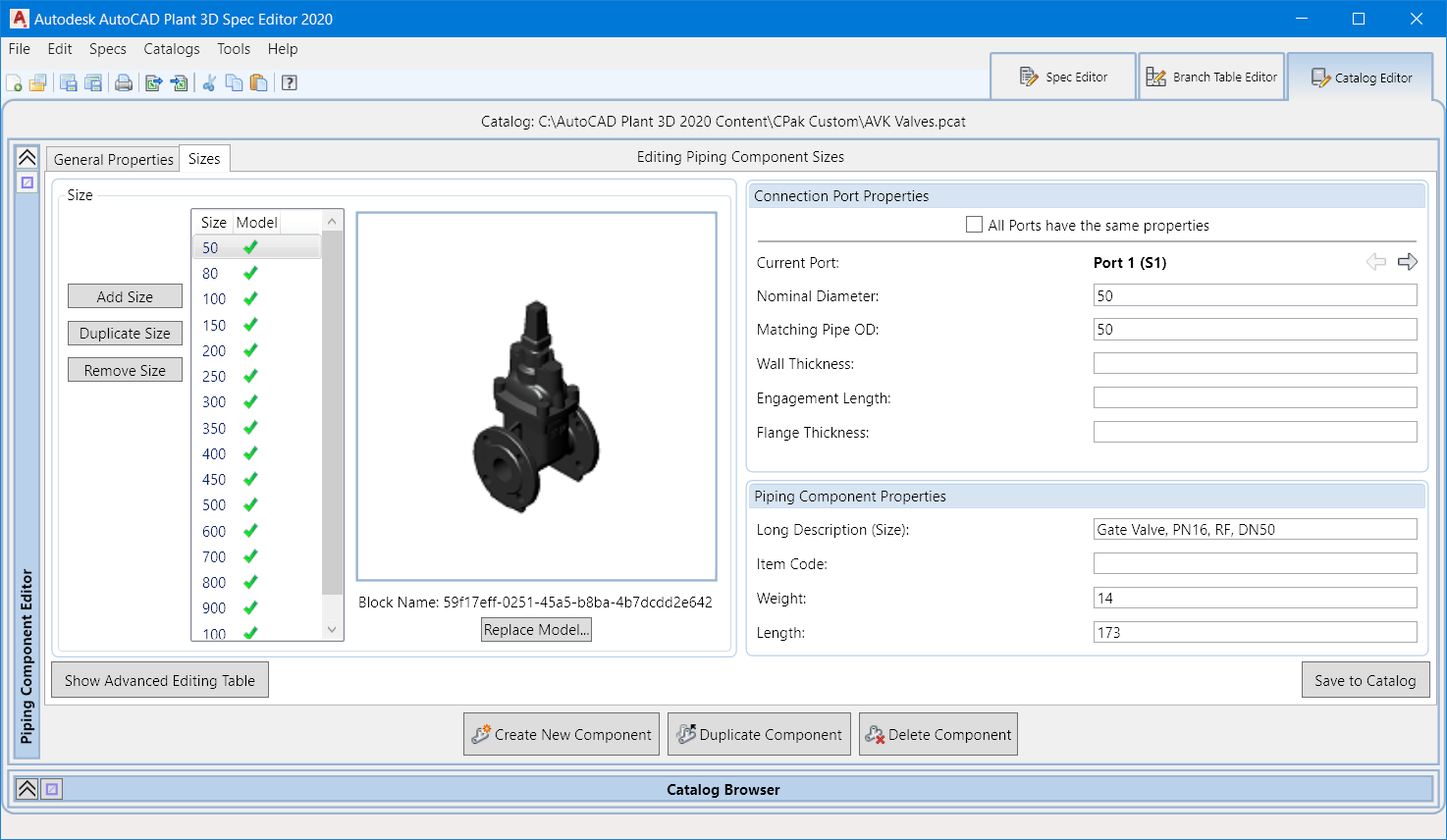Click the Open folder toolbar icon
The height and width of the screenshot is (840, 1447).
(38, 83)
